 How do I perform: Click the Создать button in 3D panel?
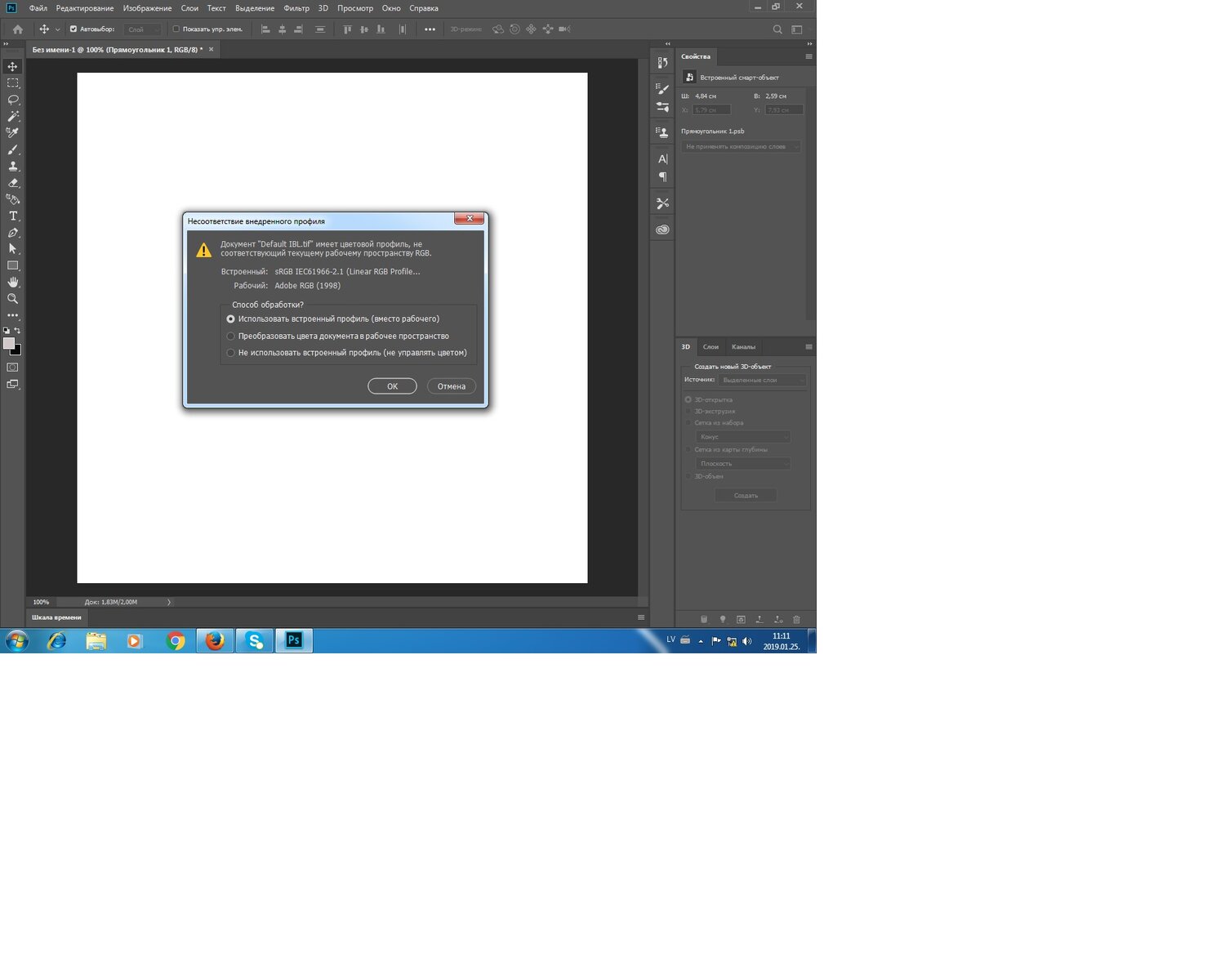coord(746,496)
